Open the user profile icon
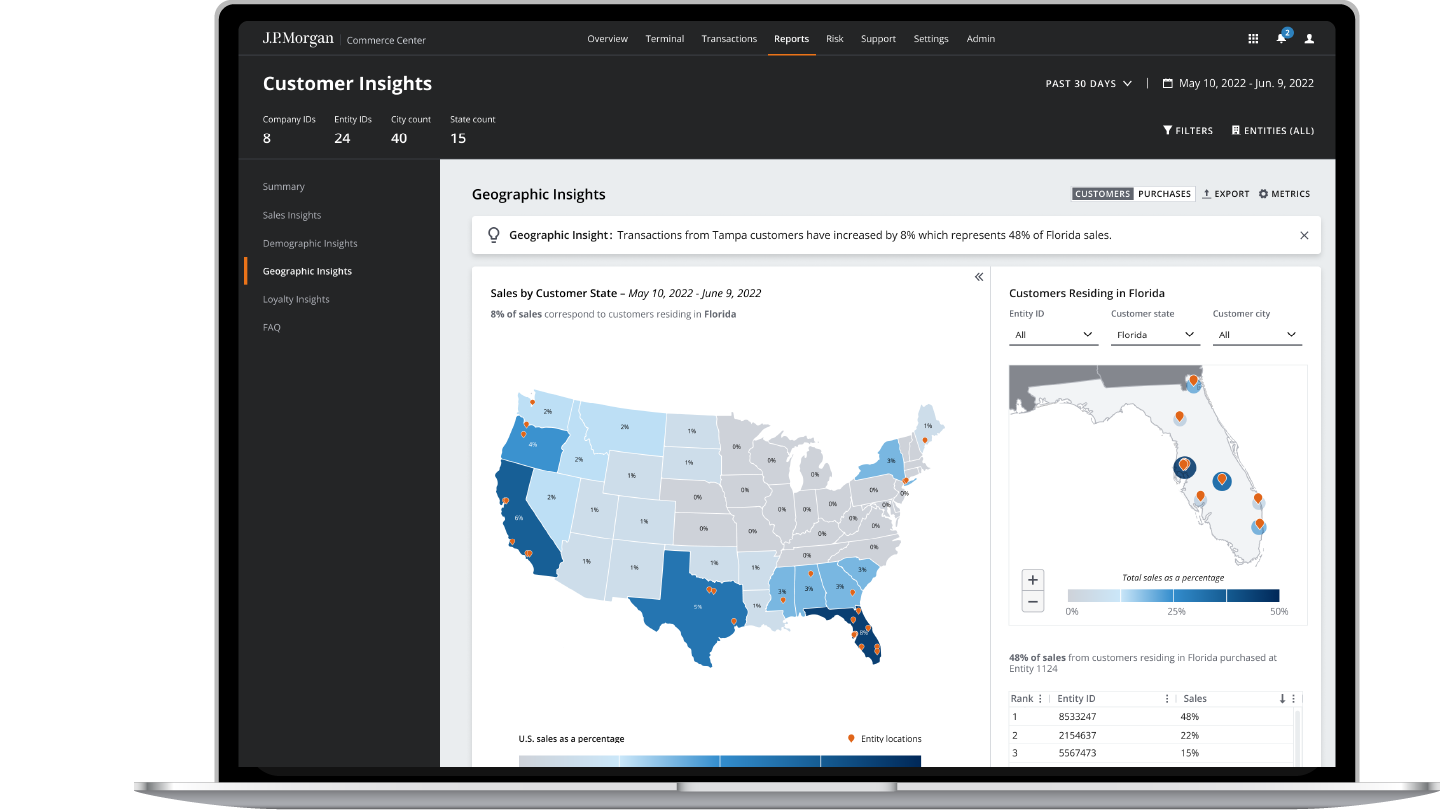The width and height of the screenshot is (1440, 810). click(1309, 39)
